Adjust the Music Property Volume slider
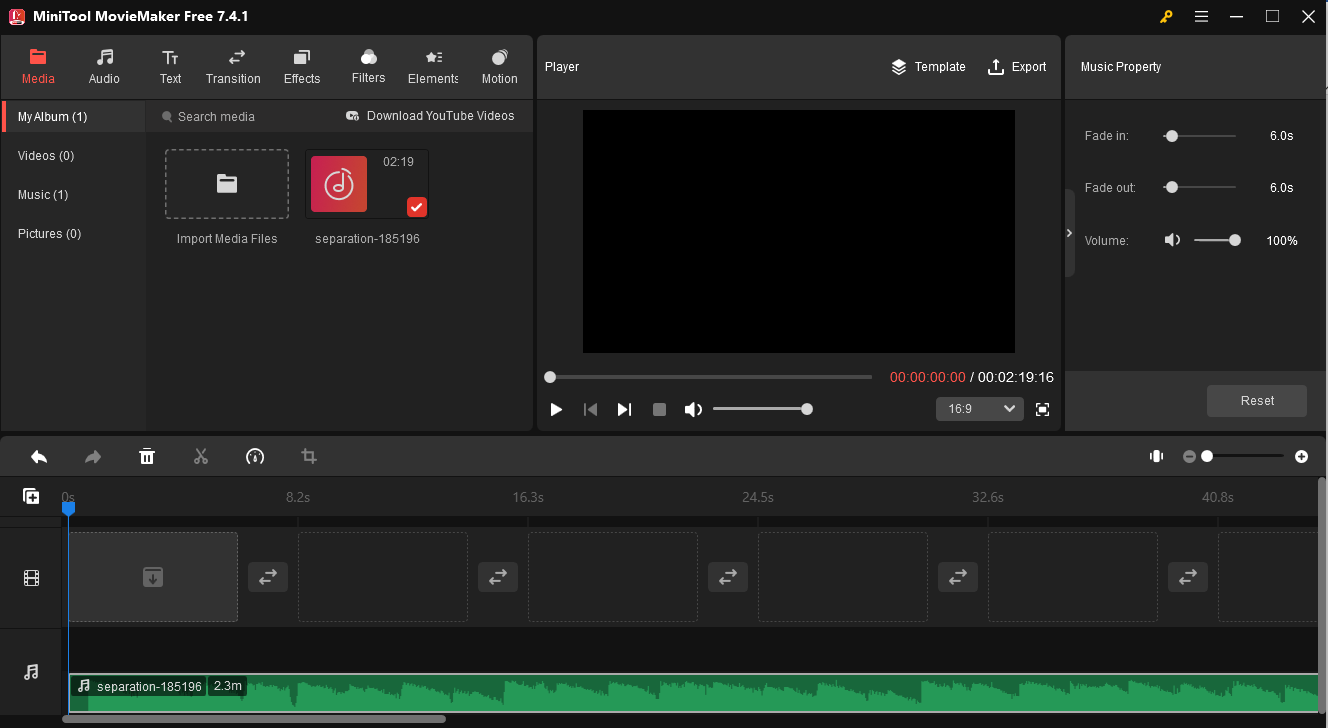The image size is (1328, 728). pos(1217,240)
